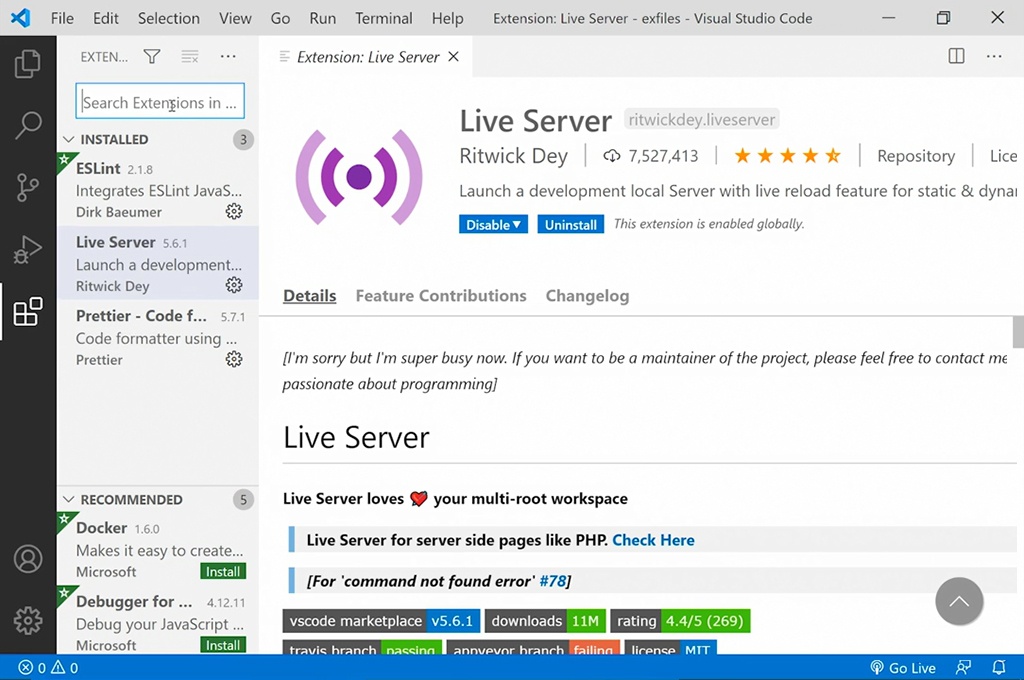Clear extensions search results icon
The height and width of the screenshot is (680, 1024).
[x=190, y=57]
